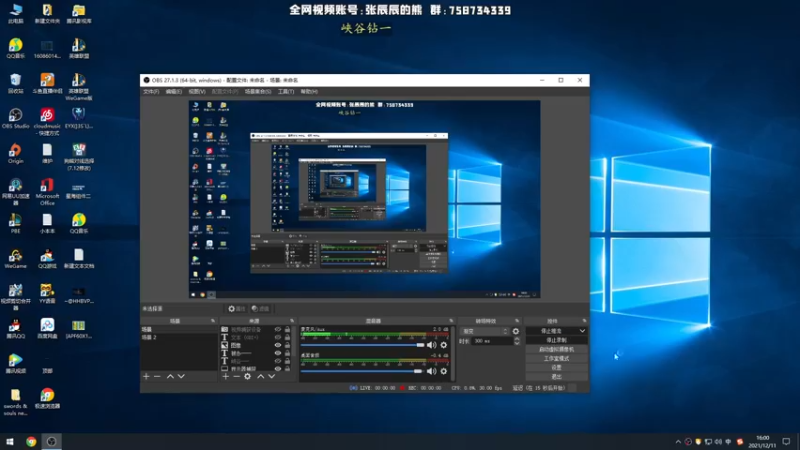The width and height of the screenshot is (800, 450).
Task: Click the Audio Mixer vertical scrollbar
Action: (x=453, y=353)
